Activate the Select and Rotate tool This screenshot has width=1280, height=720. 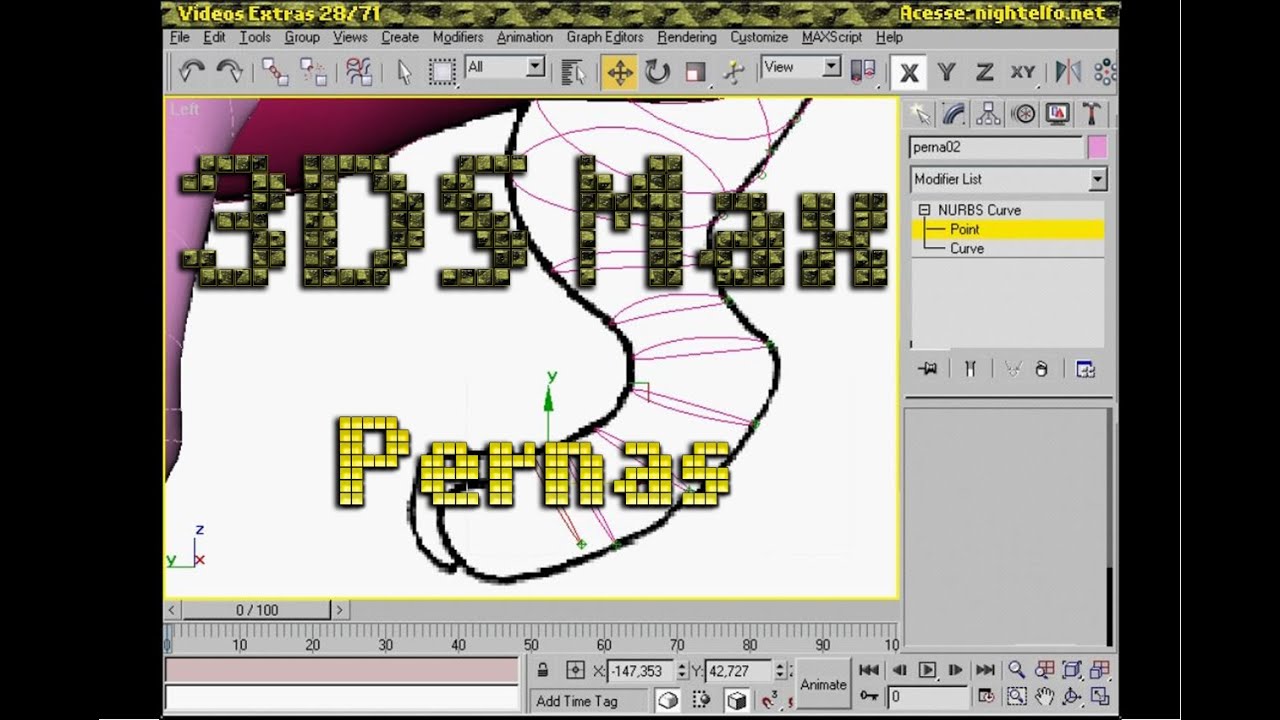point(657,71)
